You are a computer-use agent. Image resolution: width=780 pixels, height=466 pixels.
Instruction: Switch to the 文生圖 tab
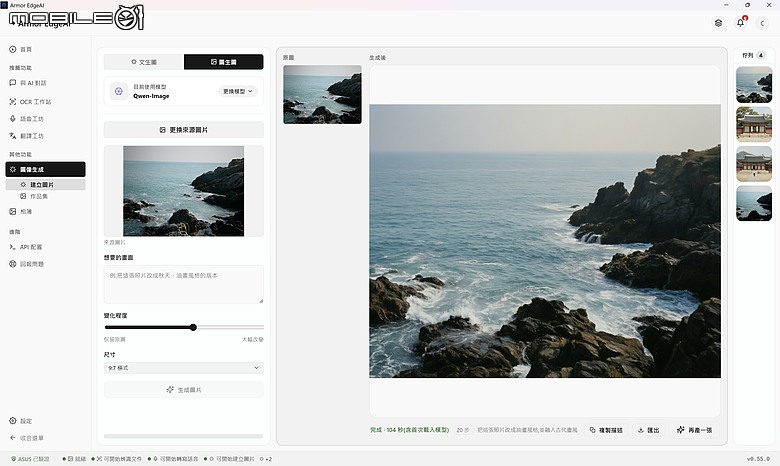[144, 62]
